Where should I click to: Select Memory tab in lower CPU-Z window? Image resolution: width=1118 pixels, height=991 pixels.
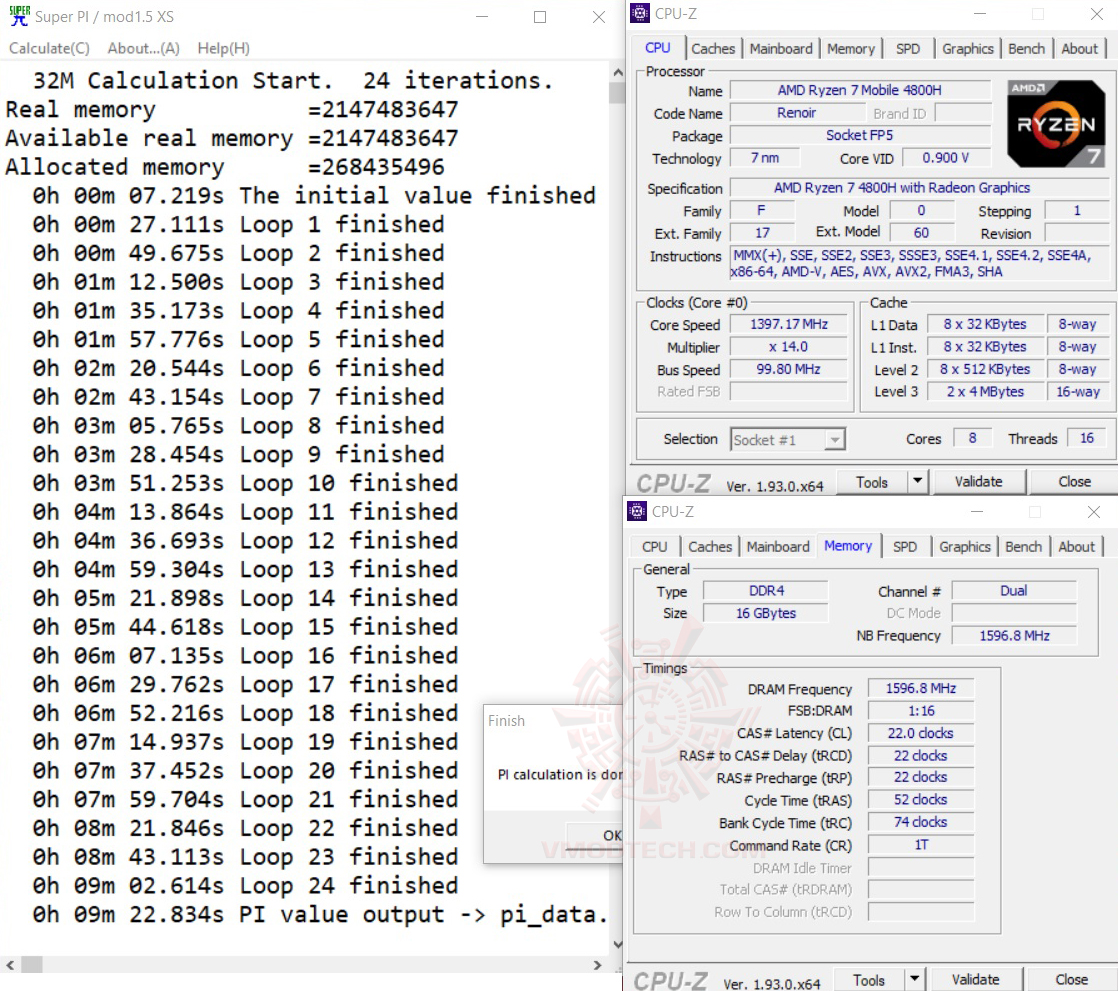[x=848, y=546]
